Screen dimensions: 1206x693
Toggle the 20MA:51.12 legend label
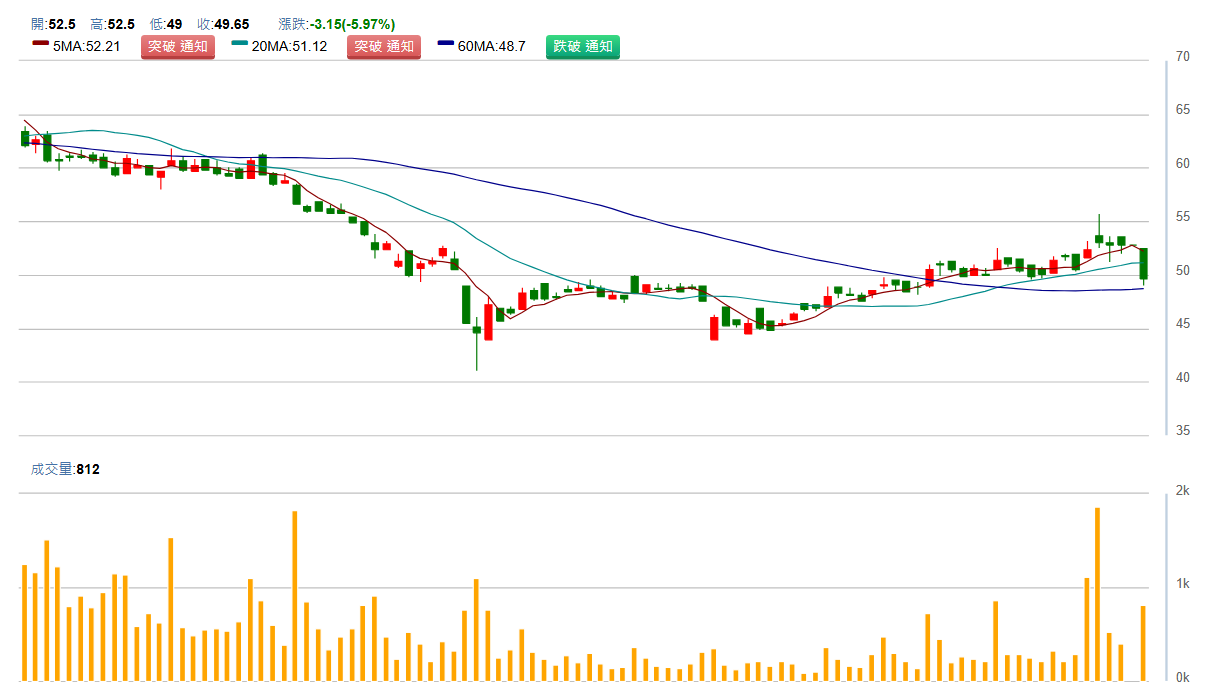[290, 47]
